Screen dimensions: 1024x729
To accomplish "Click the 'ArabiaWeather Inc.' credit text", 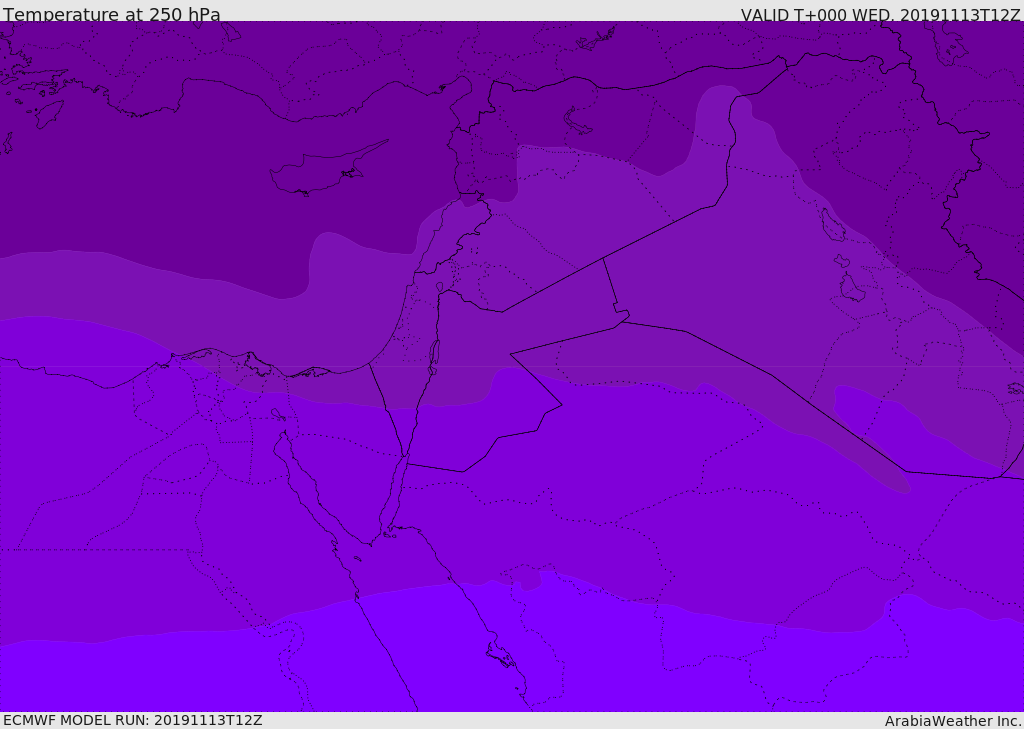I will pyautogui.click(x=952, y=721).
